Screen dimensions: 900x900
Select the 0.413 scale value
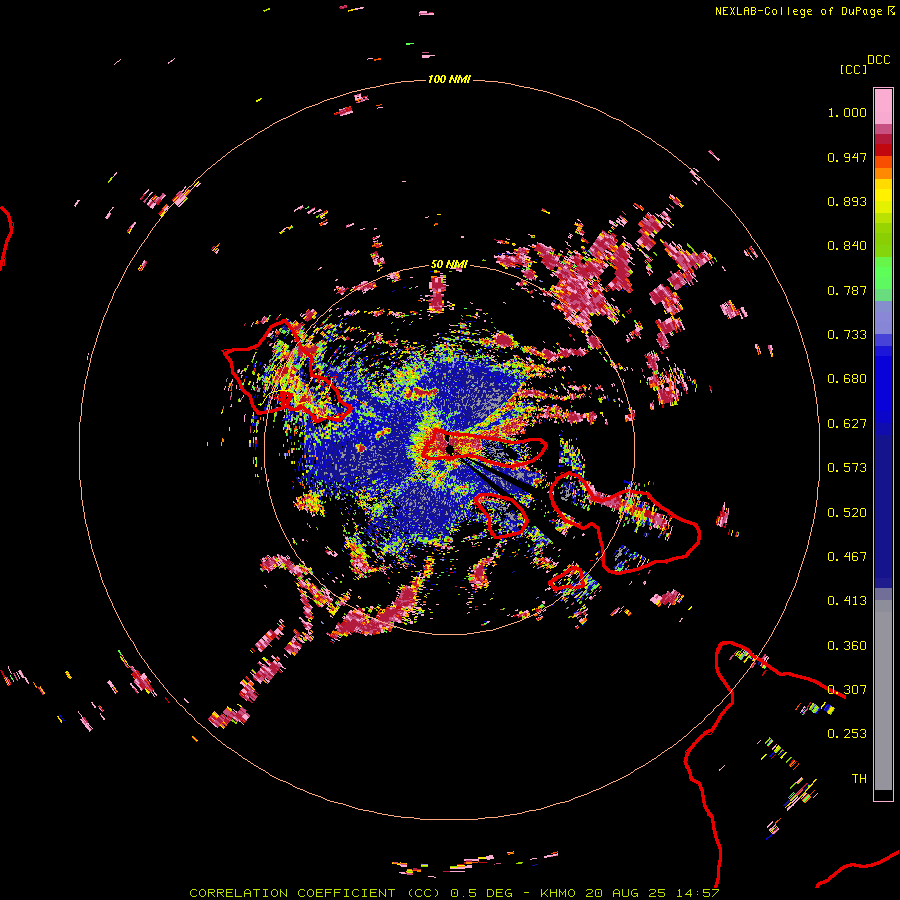point(847,601)
